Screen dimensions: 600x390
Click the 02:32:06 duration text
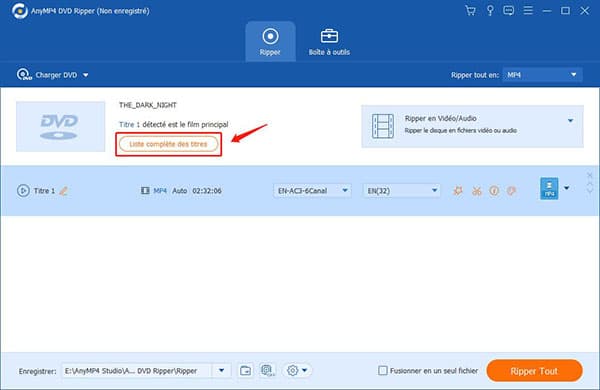pos(207,191)
